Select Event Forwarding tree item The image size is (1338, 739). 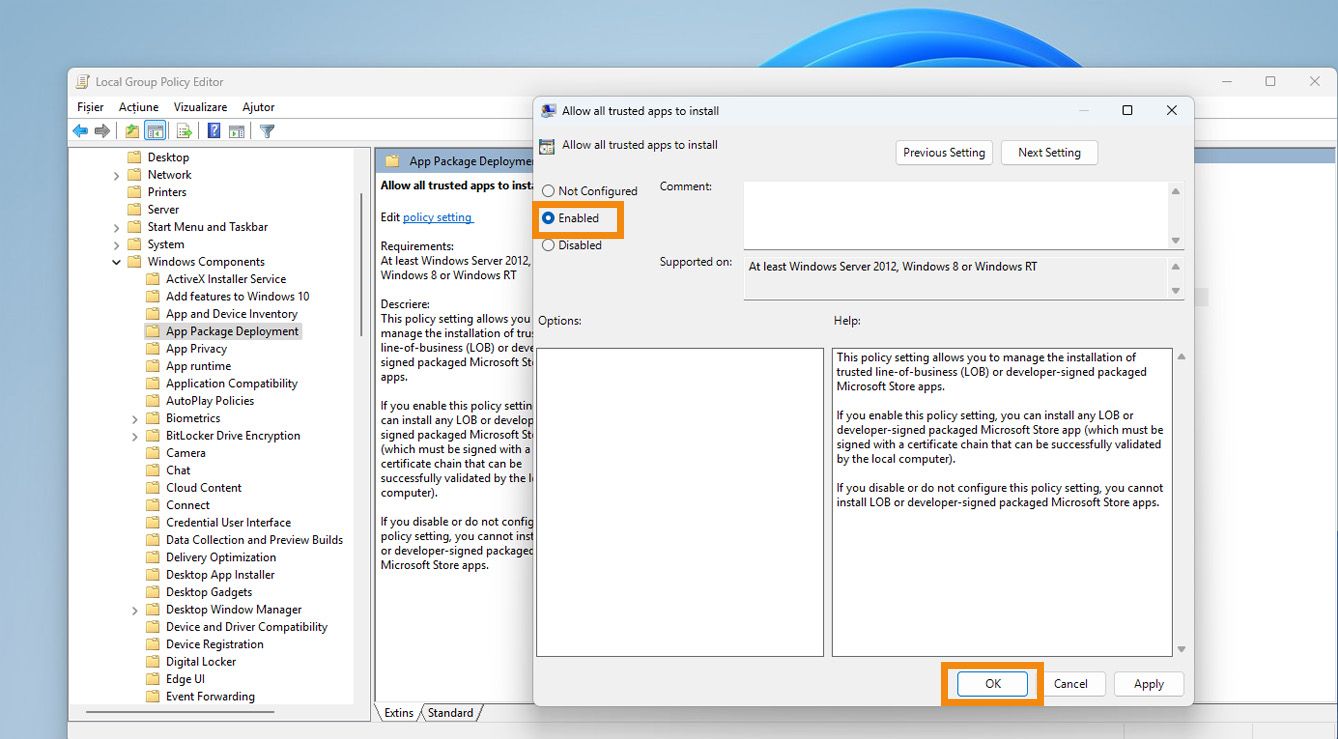[x=210, y=697]
